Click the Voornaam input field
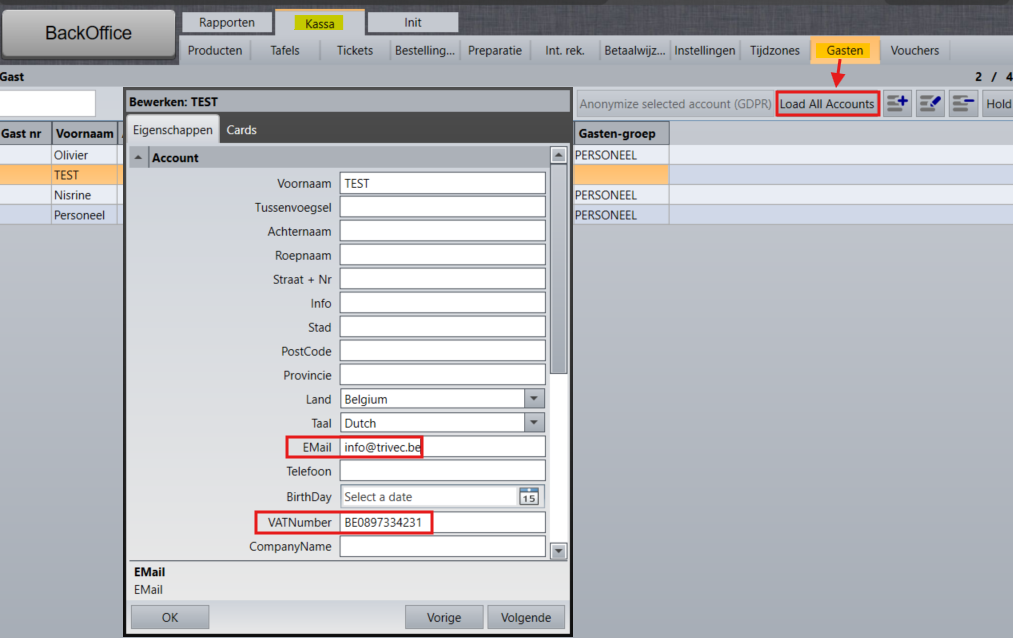 point(443,183)
